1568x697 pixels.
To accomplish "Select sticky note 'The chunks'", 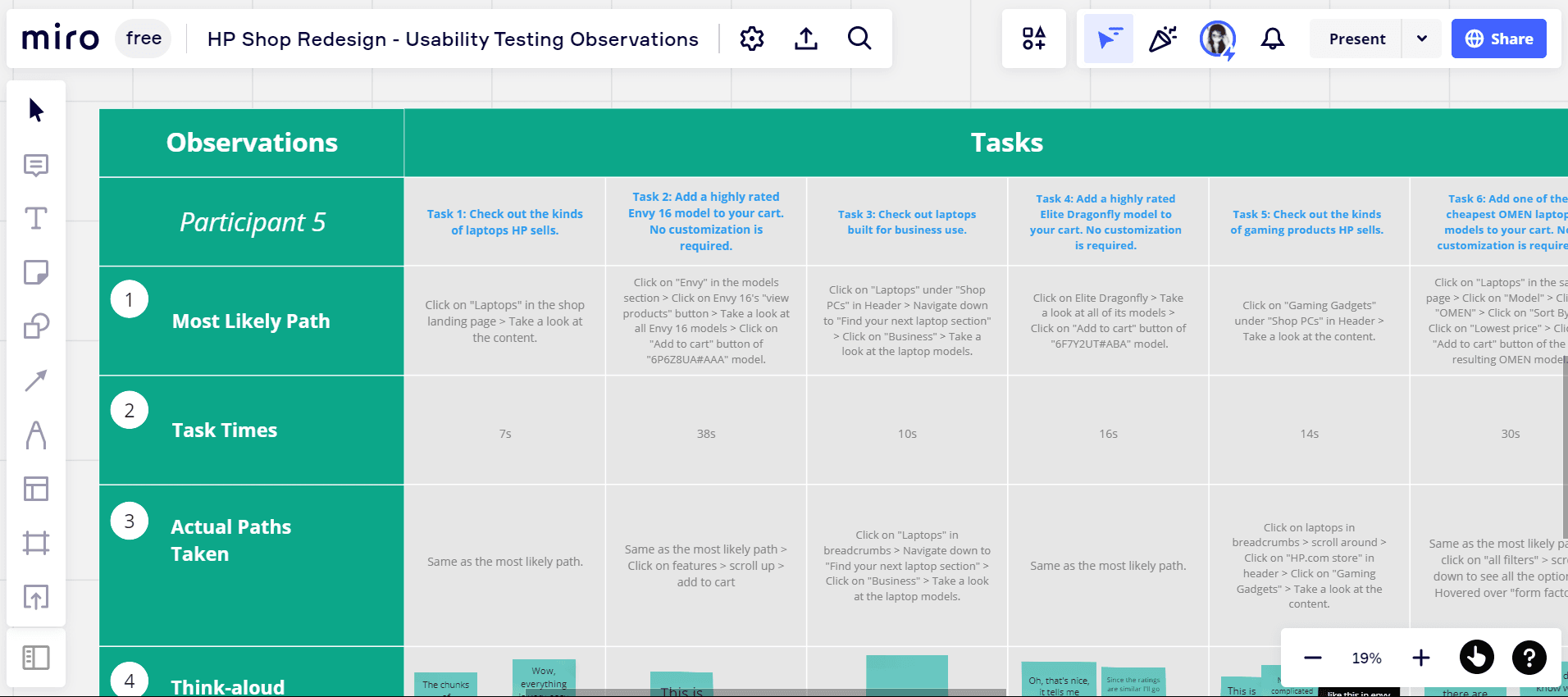I will tap(445, 685).
